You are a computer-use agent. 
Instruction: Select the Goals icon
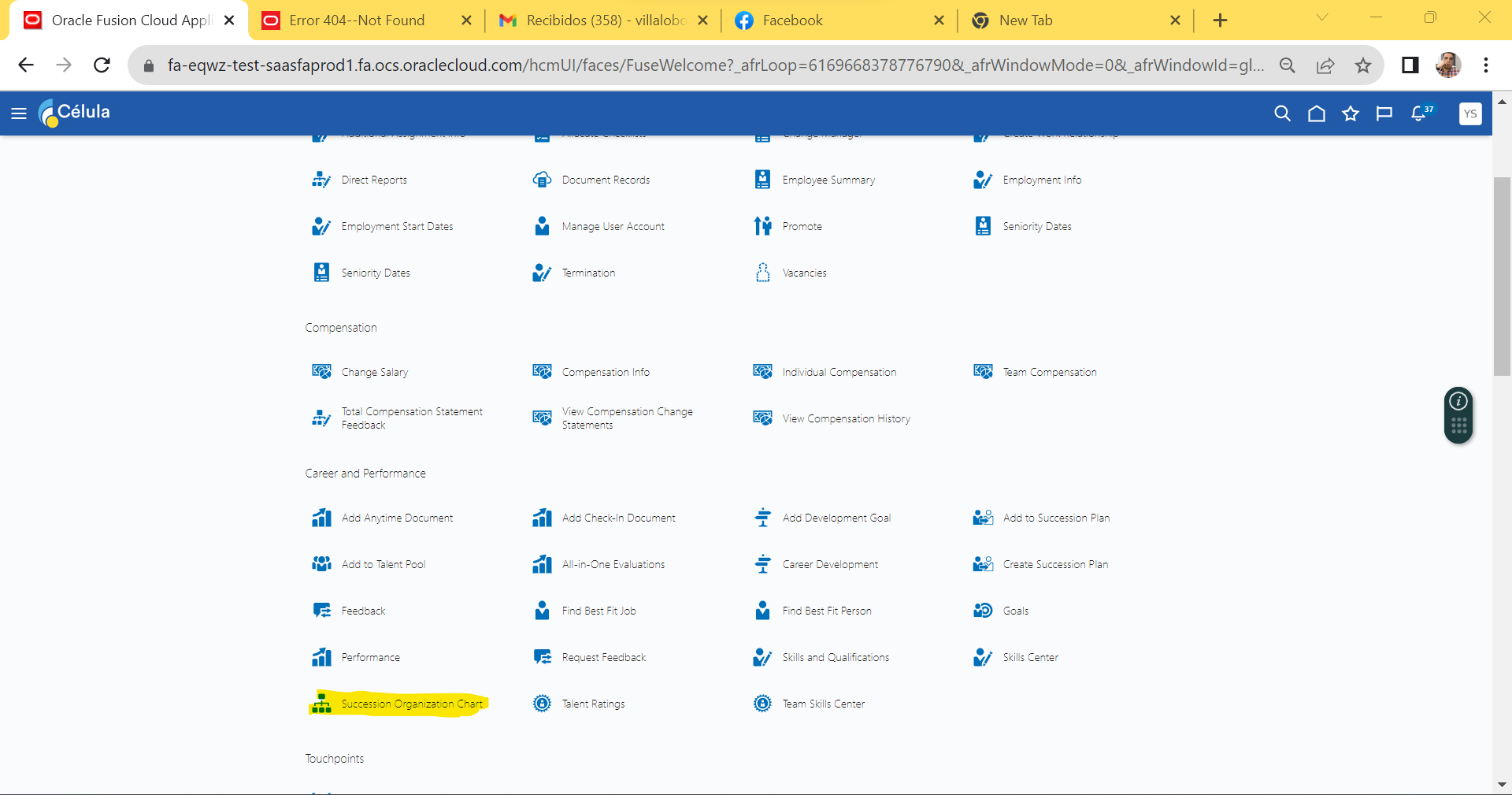pos(983,611)
